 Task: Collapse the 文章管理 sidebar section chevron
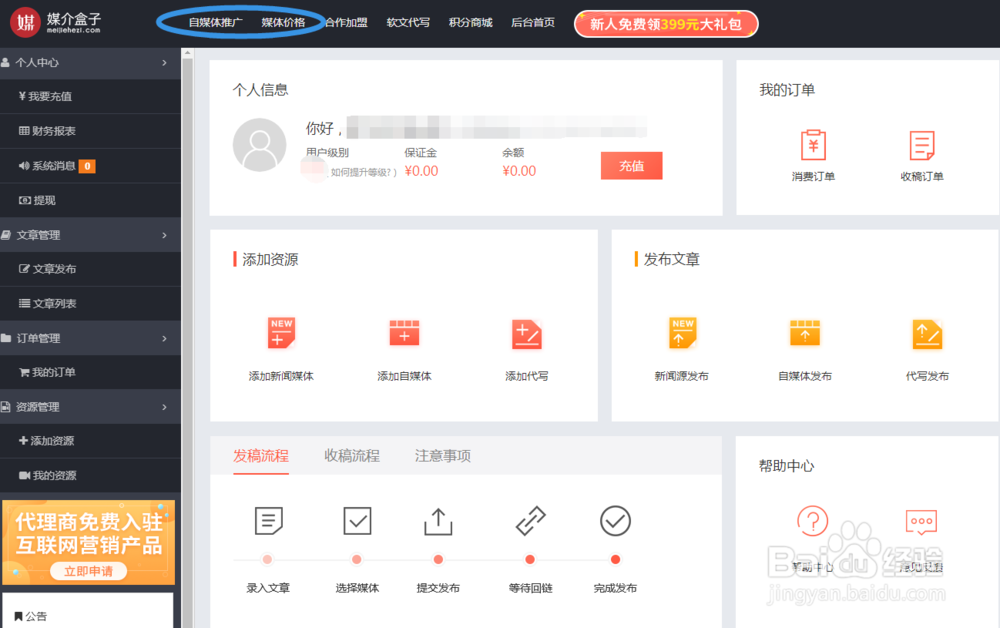tap(165, 235)
